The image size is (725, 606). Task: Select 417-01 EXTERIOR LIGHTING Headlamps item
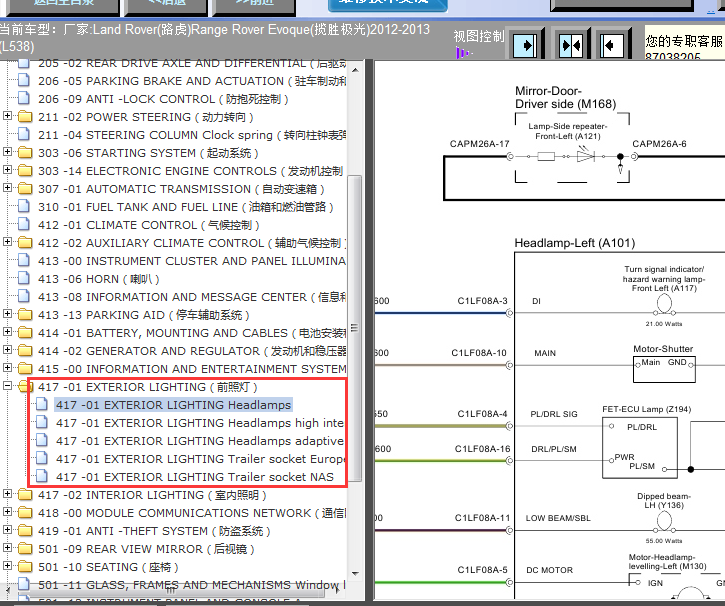click(x=173, y=405)
